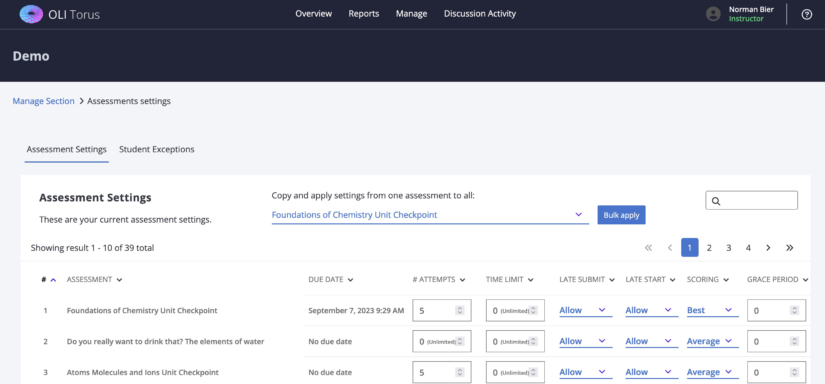
Task: Open Late Submit dropdown for Atoms Molecules row
Action: click(x=586, y=372)
